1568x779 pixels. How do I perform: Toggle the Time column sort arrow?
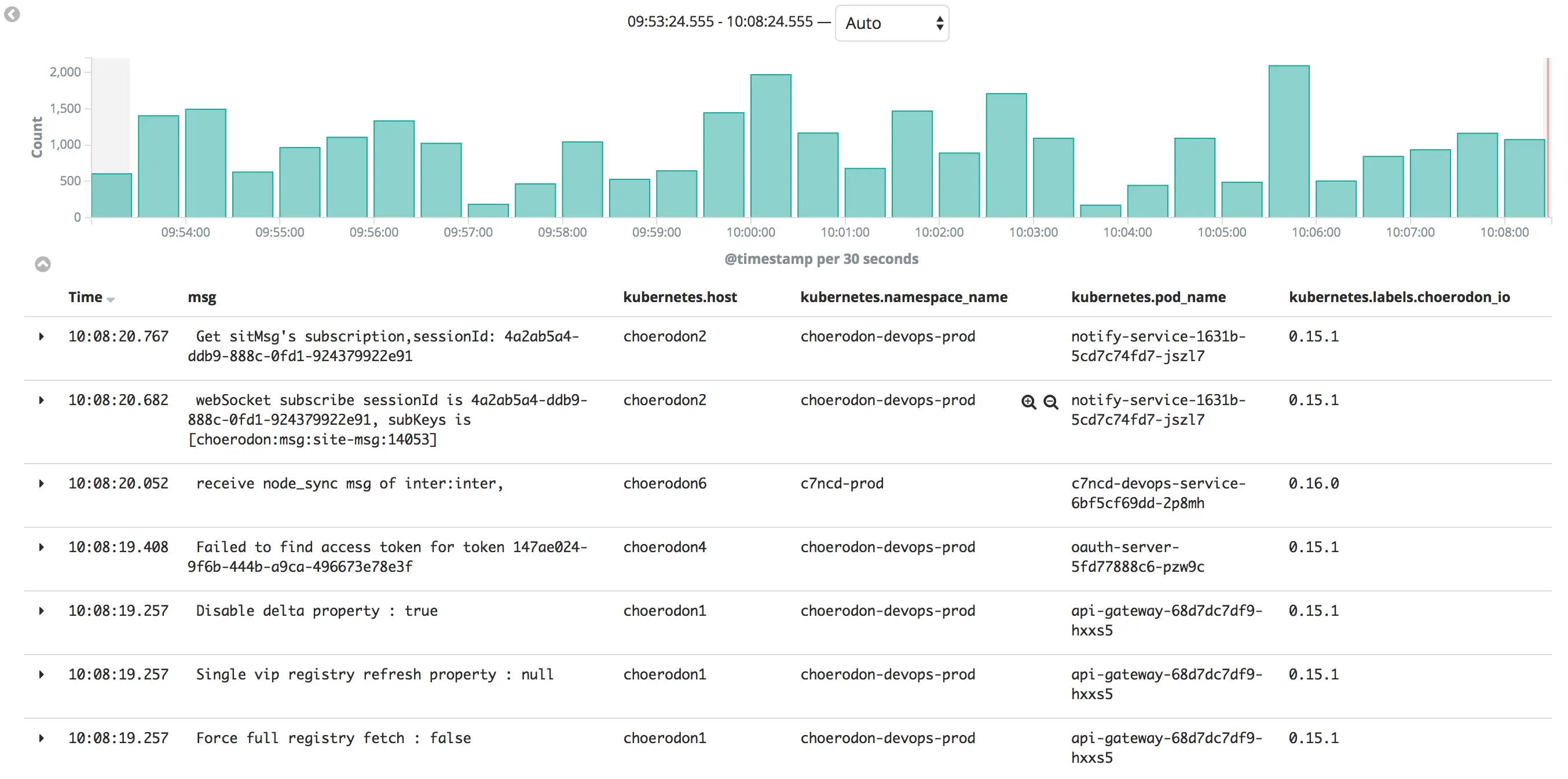pos(111,299)
